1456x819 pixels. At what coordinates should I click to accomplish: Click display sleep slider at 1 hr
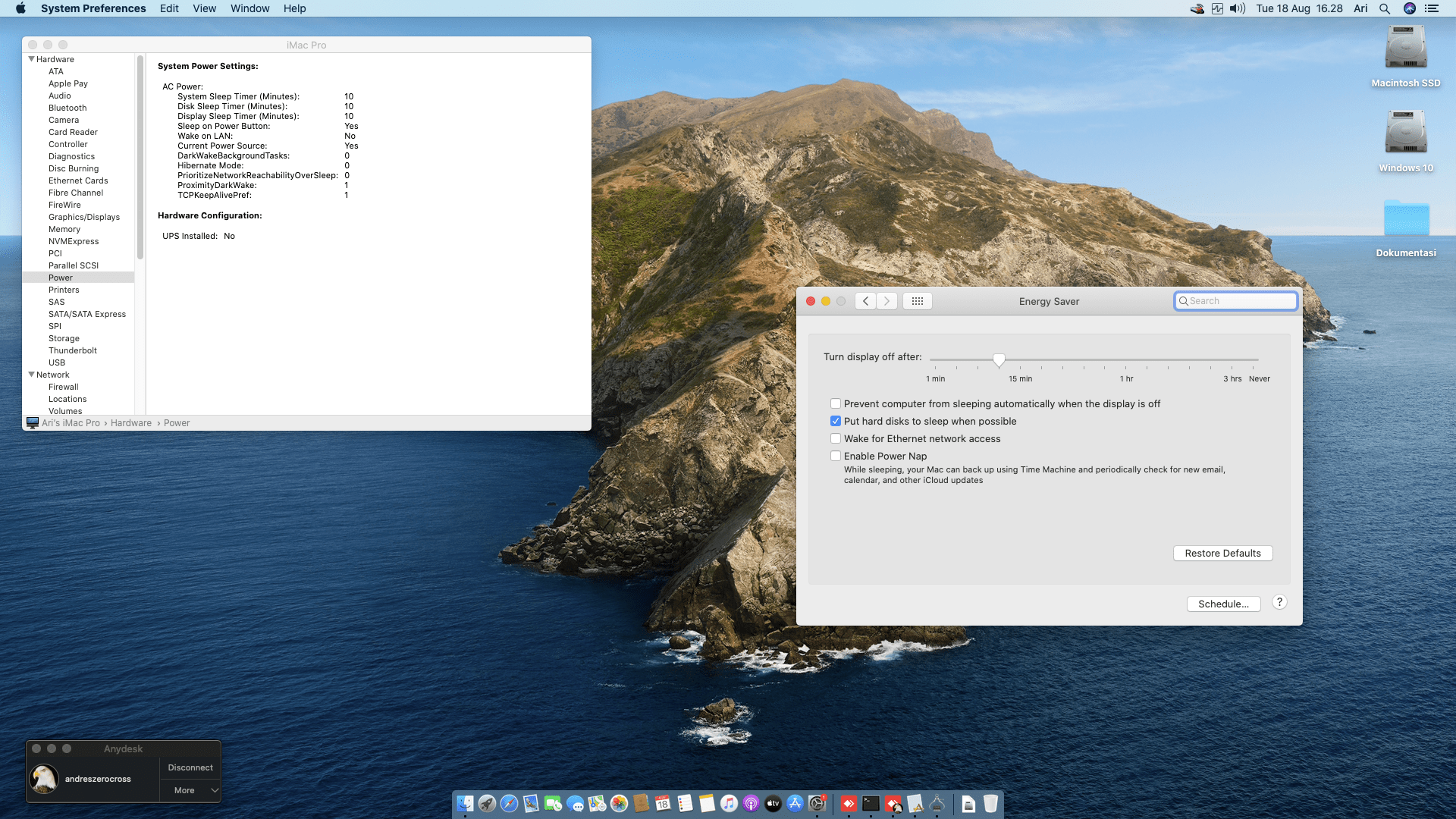(1126, 359)
